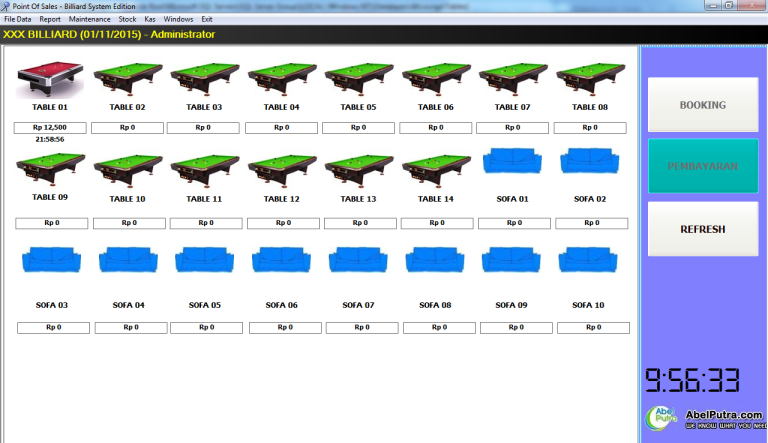The width and height of the screenshot is (768, 443).
Task: Open the Maintenance menu
Action: [x=90, y=19]
